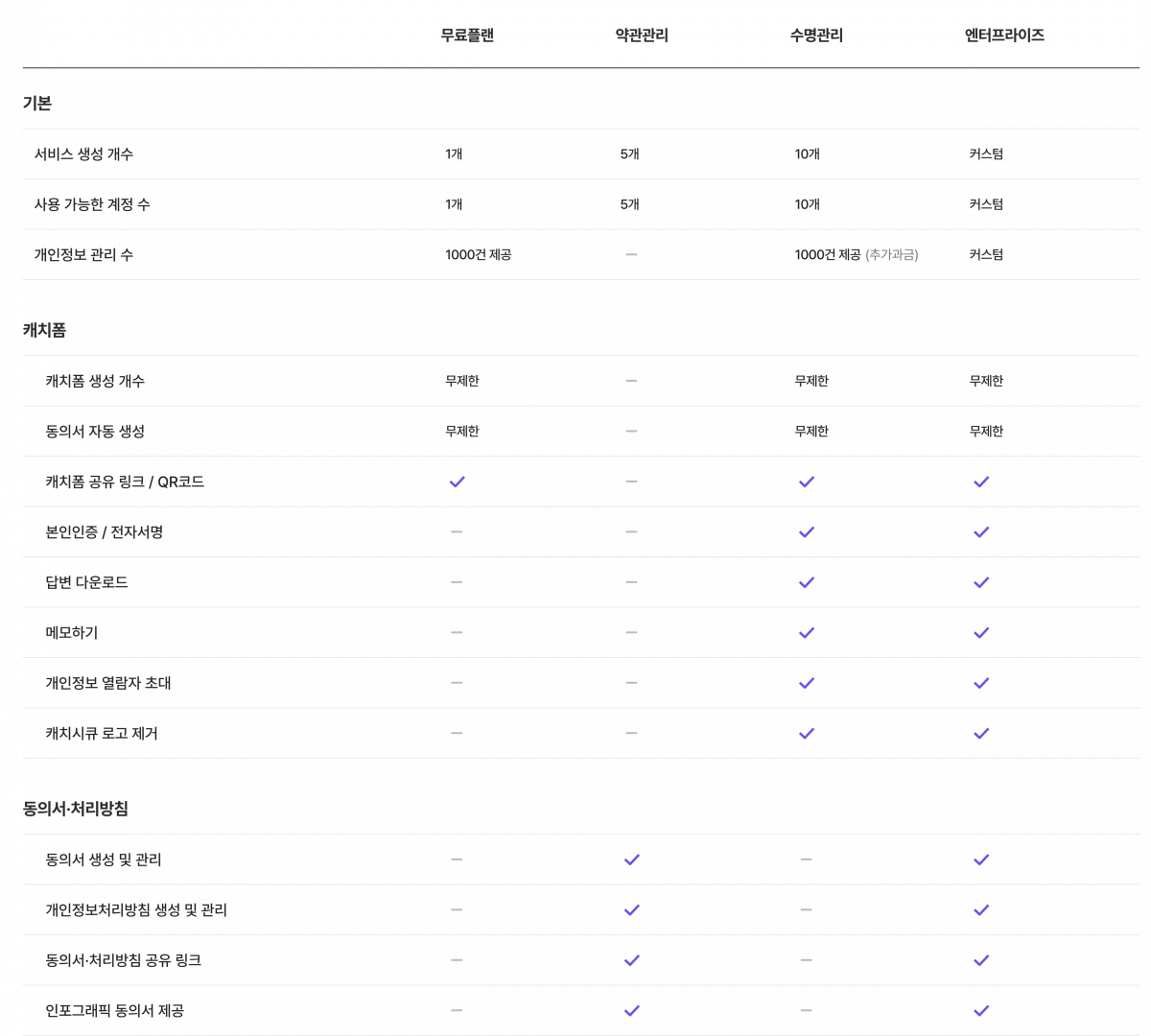Click checkmark for 캐치시큐 로고 제거 under 엔터프라이즈
Viewport: 1151px width, 1036px height.
click(x=981, y=734)
